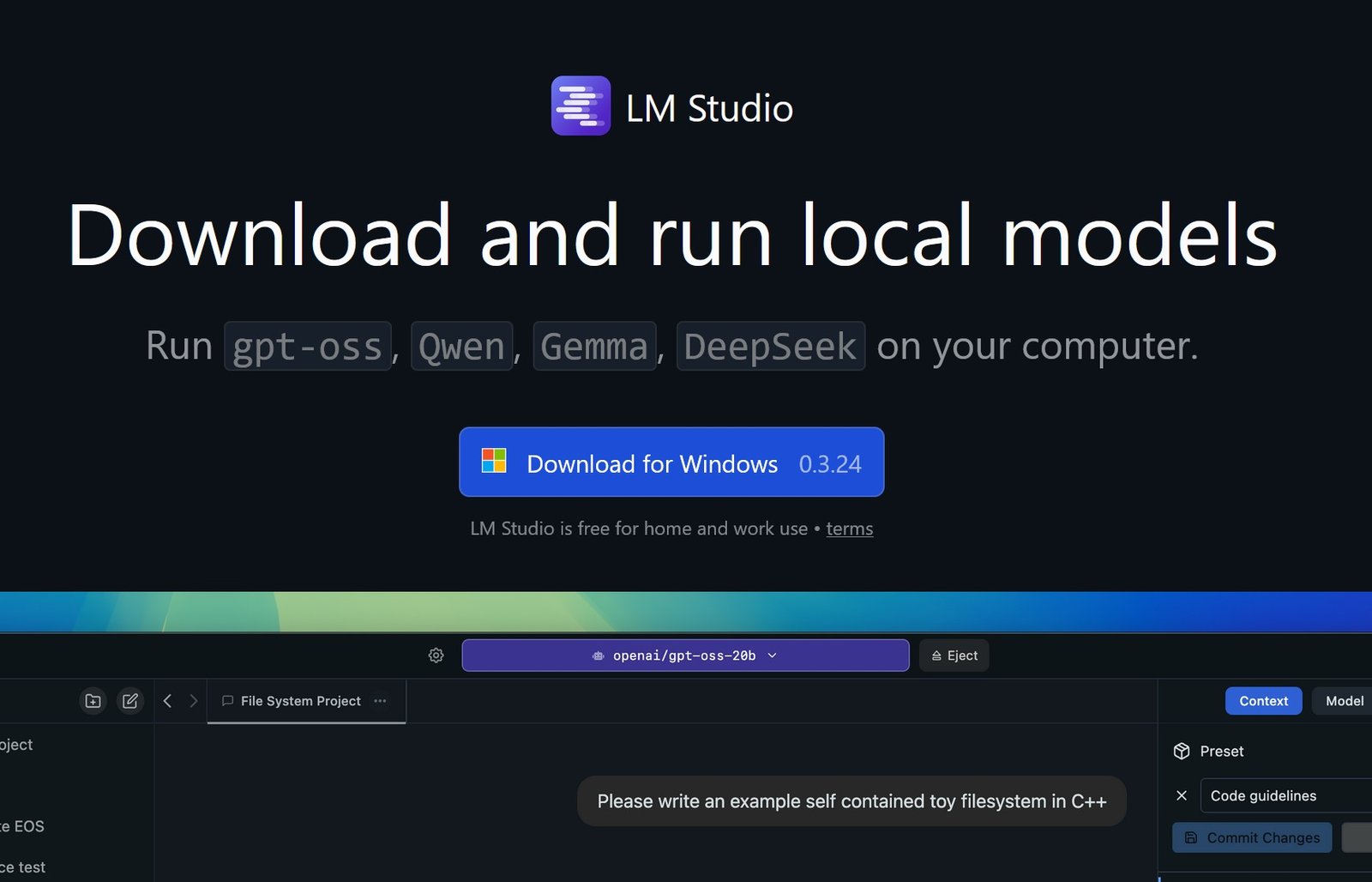Image resolution: width=1372 pixels, height=882 pixels.
Task: Click the robot icon inside the model selector
Action: pyautogui.click(x=597, y=655)
